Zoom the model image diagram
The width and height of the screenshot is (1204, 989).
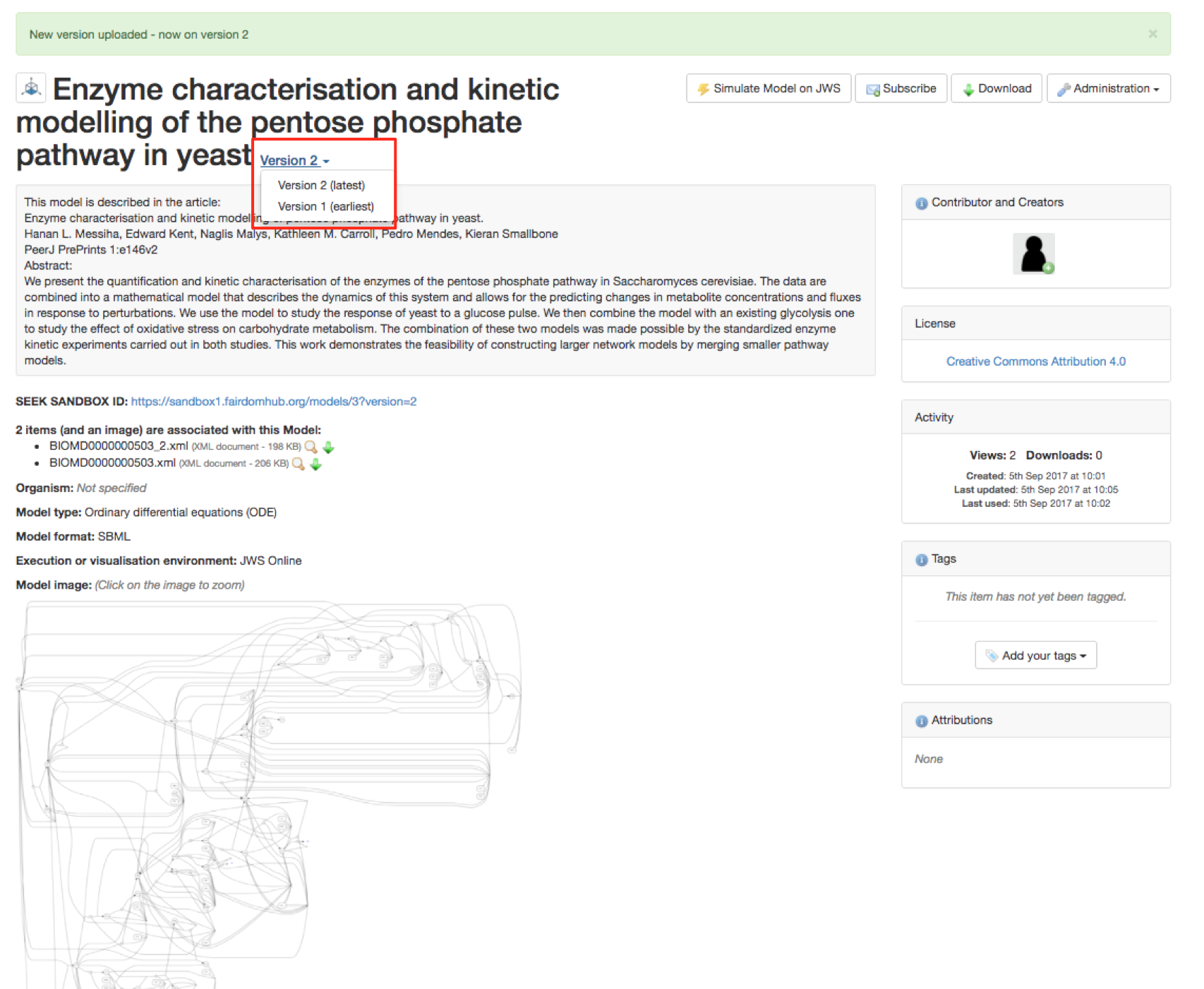tap(268, 791)
